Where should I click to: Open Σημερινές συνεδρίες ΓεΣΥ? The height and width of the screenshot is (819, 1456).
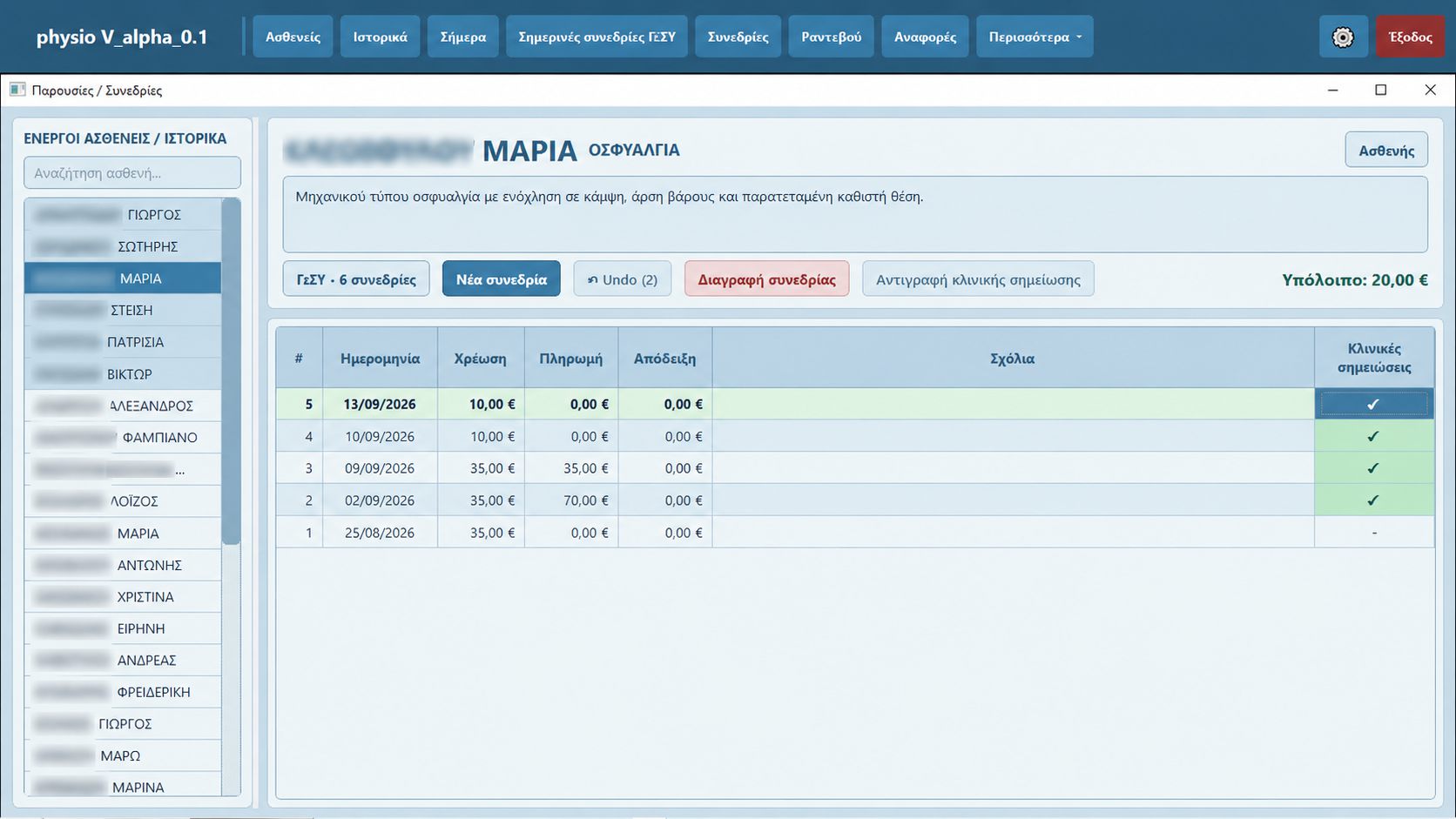[x=597, y=37]
